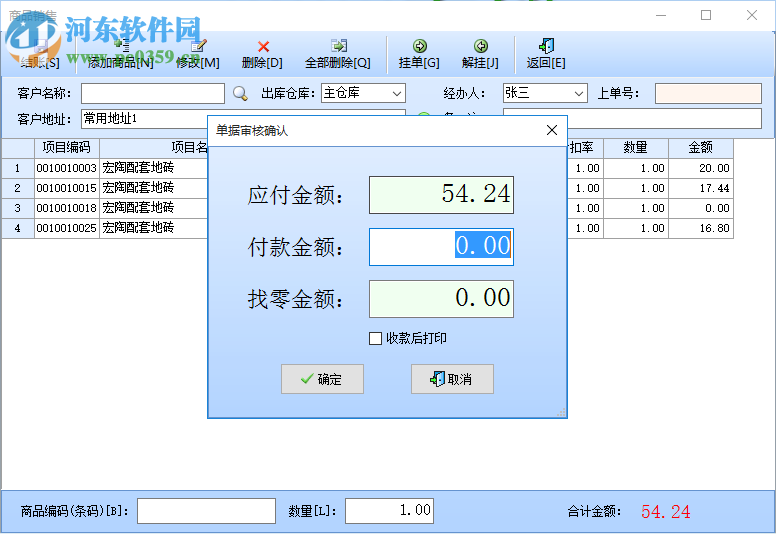Click the 数量 column header
Image resolution: width=776 pixels, height=534 pixels.
tap(635, 147)
